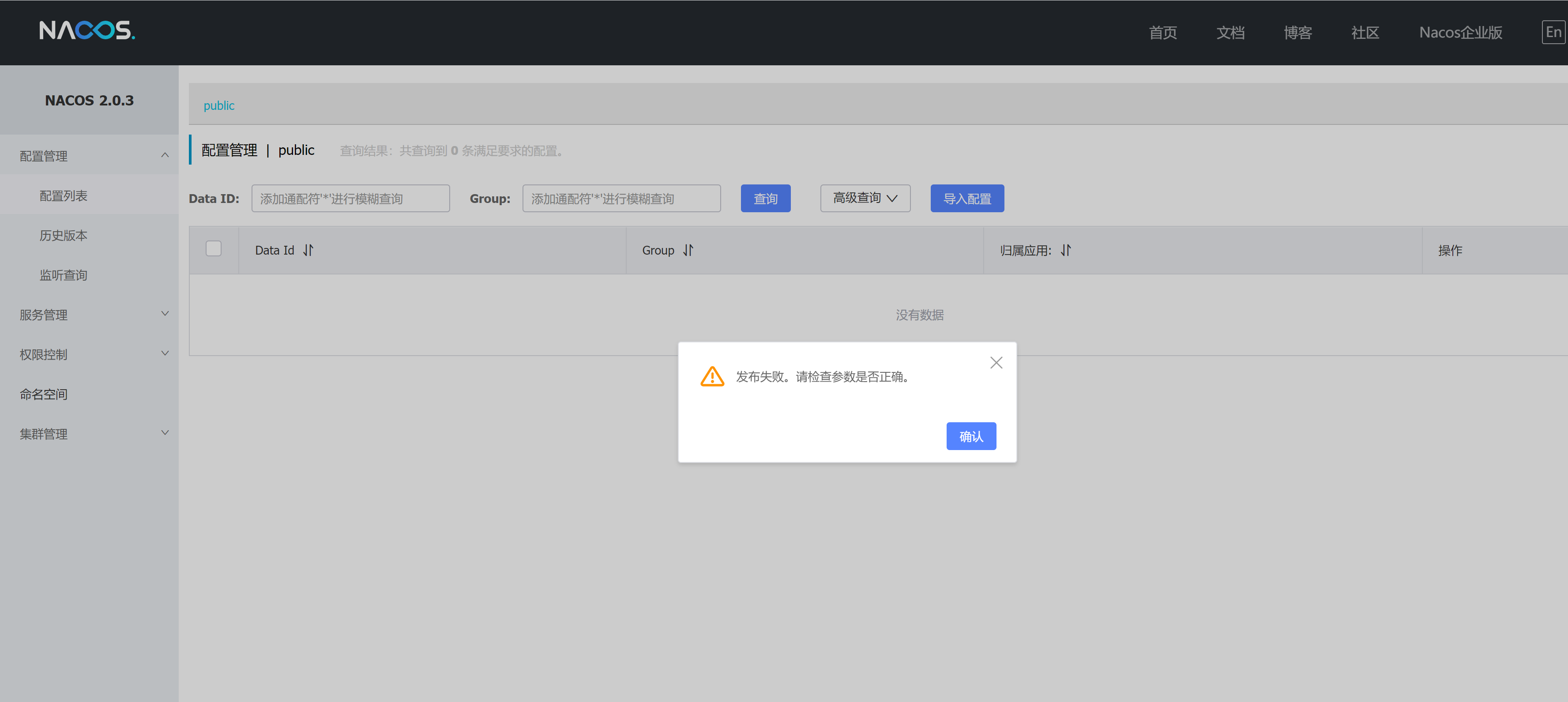Open the 高级查询 dropdown
Viewport: 1568px width, 702px height.
[865, 198]
